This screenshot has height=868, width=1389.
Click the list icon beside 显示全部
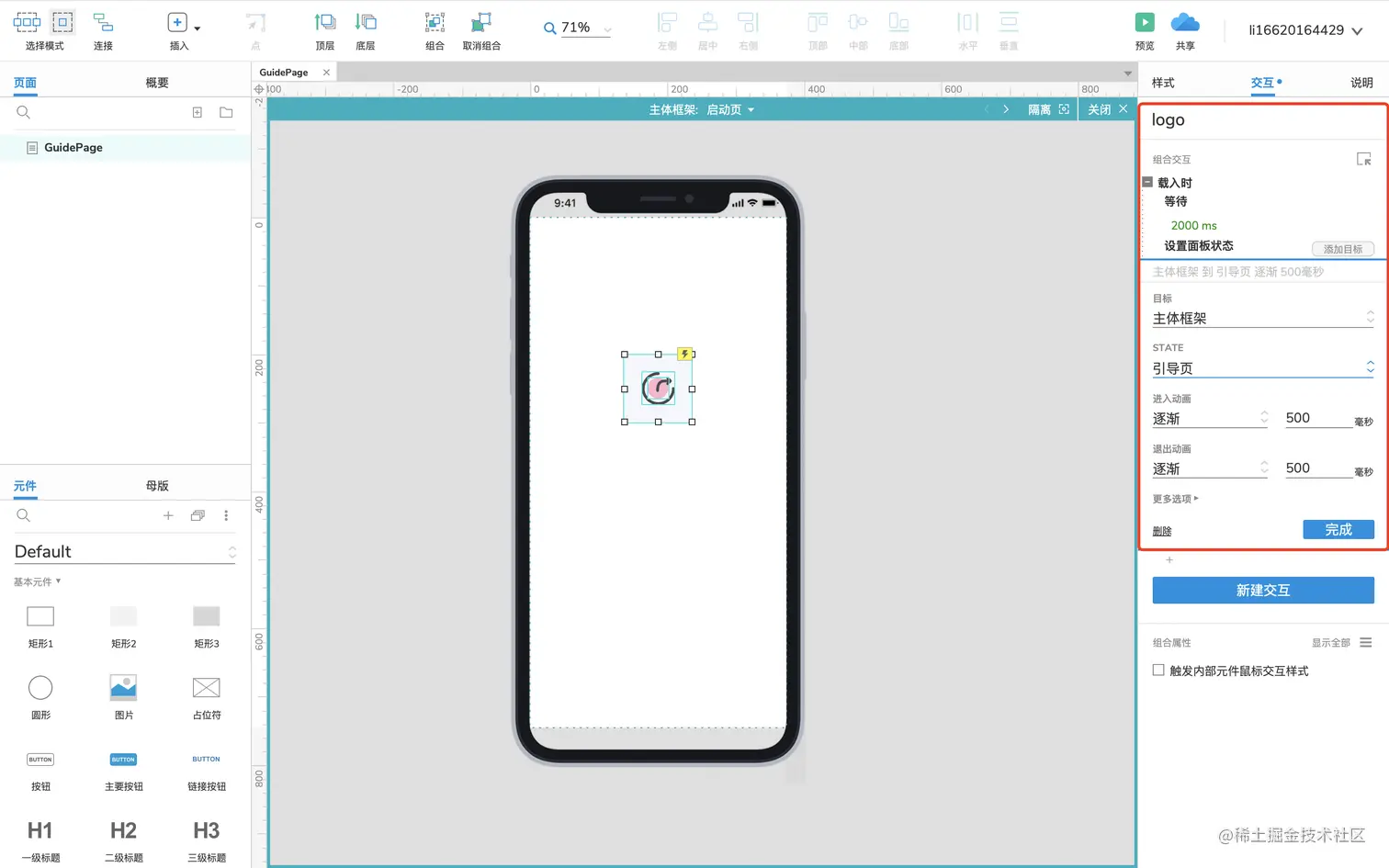(1366, 642)
